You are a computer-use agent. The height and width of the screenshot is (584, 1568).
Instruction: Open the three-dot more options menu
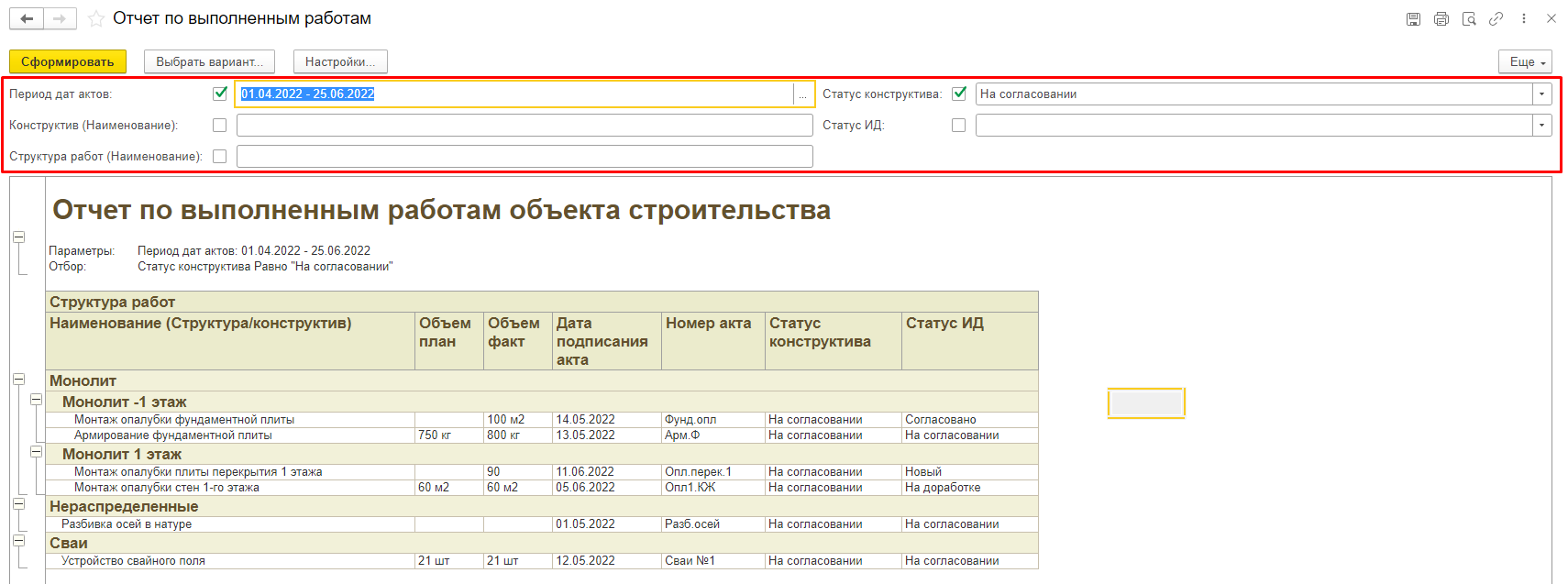point(1523,18)
